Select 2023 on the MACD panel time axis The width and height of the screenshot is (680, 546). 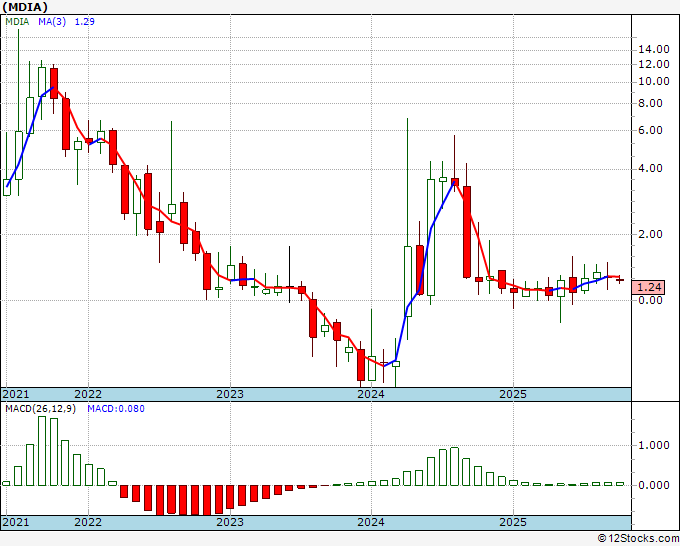tap(230, 522)
